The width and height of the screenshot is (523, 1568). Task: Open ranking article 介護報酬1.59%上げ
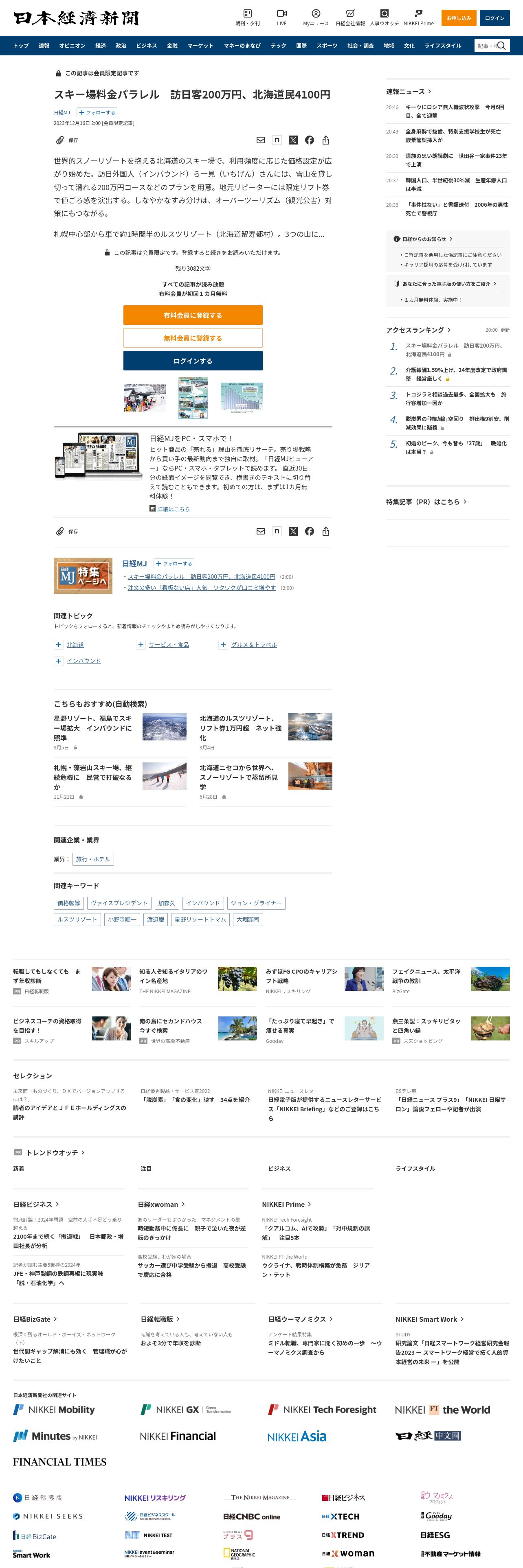(x=457, y=374)
